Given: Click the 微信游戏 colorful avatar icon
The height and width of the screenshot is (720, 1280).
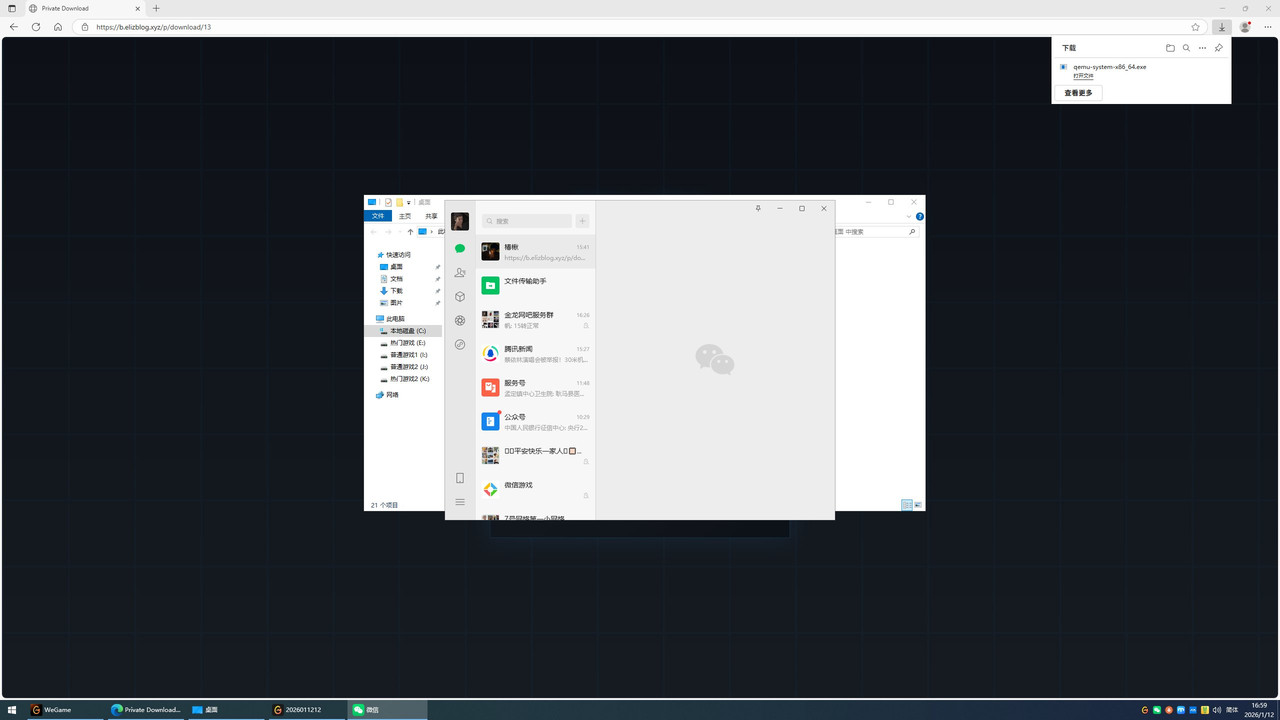Looking at the screenshot, I should click(490, 489).
